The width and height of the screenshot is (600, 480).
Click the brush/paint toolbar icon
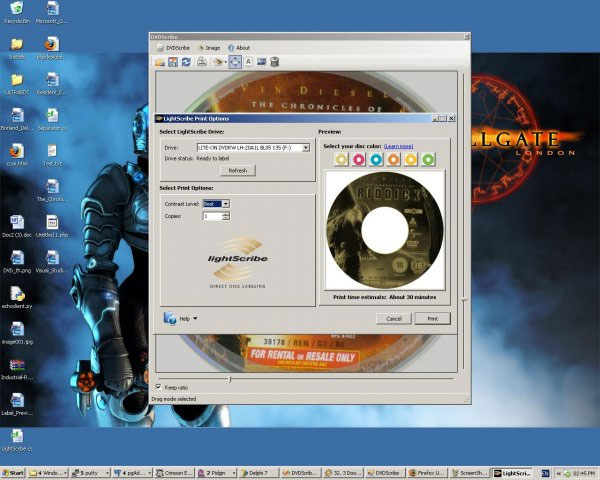(218, 62)
